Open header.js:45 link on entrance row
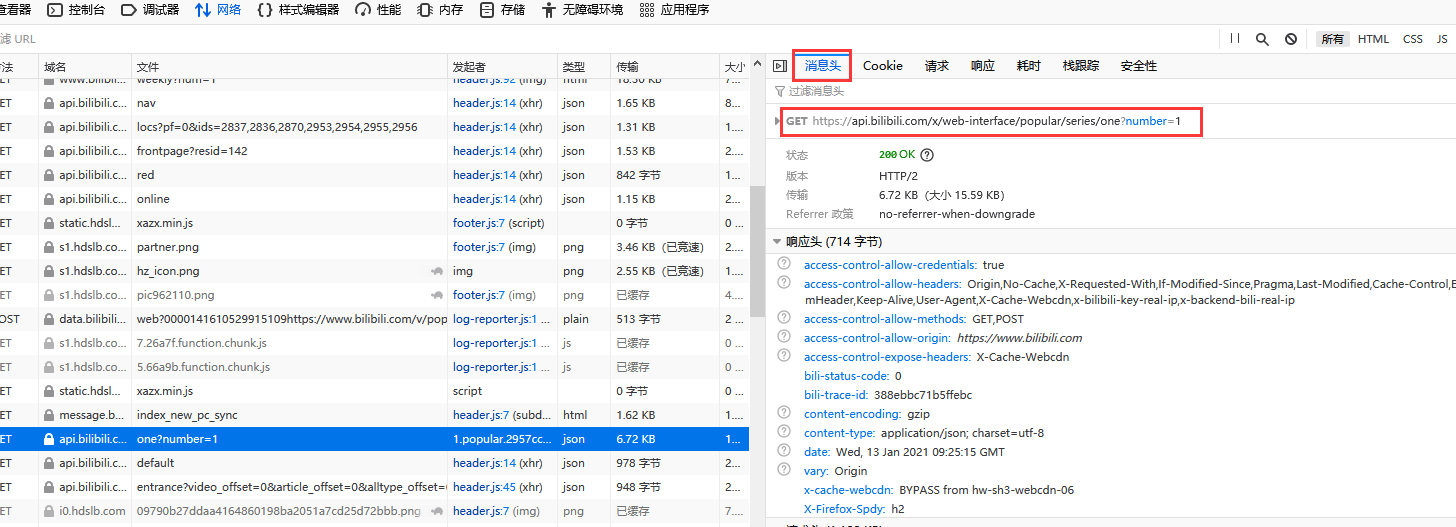The height and width of the screenshot is (527, 1456). point(484,487)
